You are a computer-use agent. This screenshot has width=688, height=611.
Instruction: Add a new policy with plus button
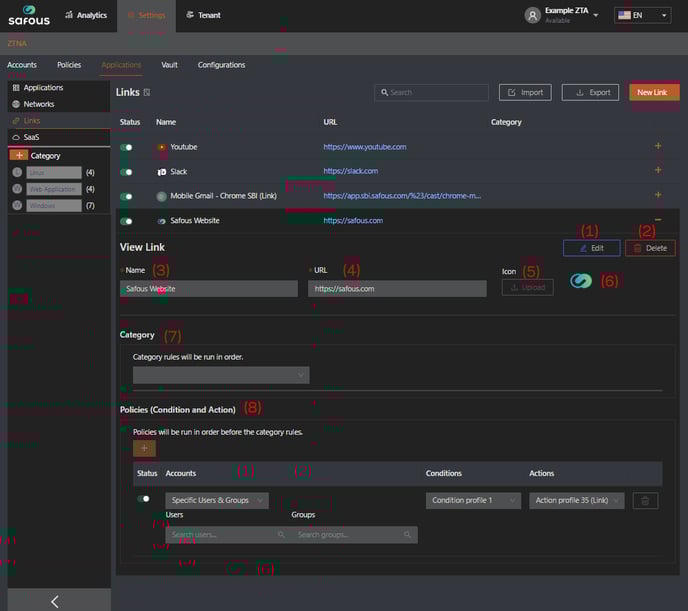click(144, 449)
